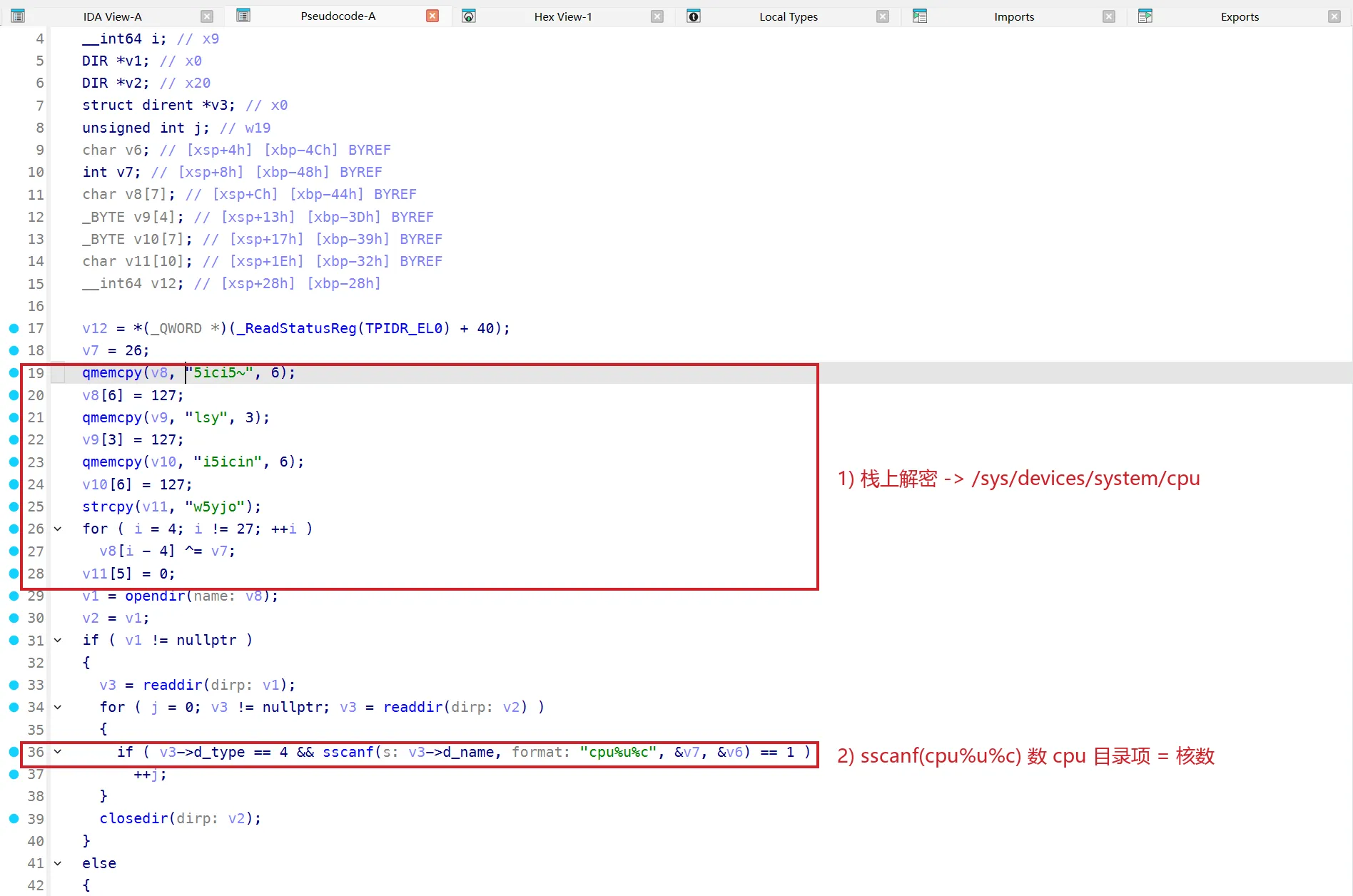
Task: Click the strcpy function call
Action: click(108, 506)
